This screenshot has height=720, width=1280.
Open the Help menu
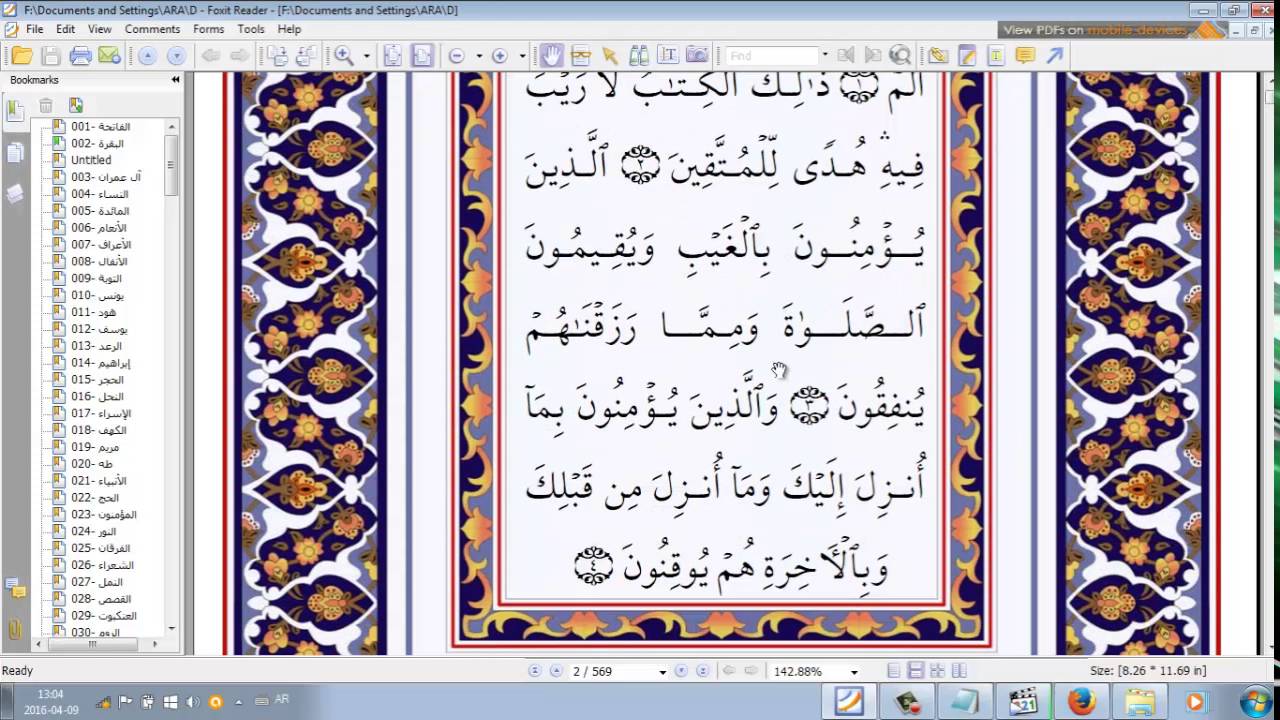[x=289, y=29]
